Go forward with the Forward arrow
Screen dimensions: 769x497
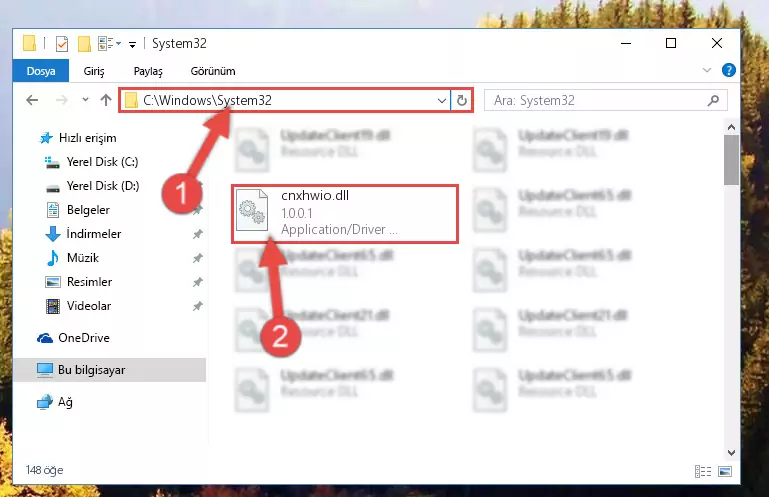(x=62, y=100)
